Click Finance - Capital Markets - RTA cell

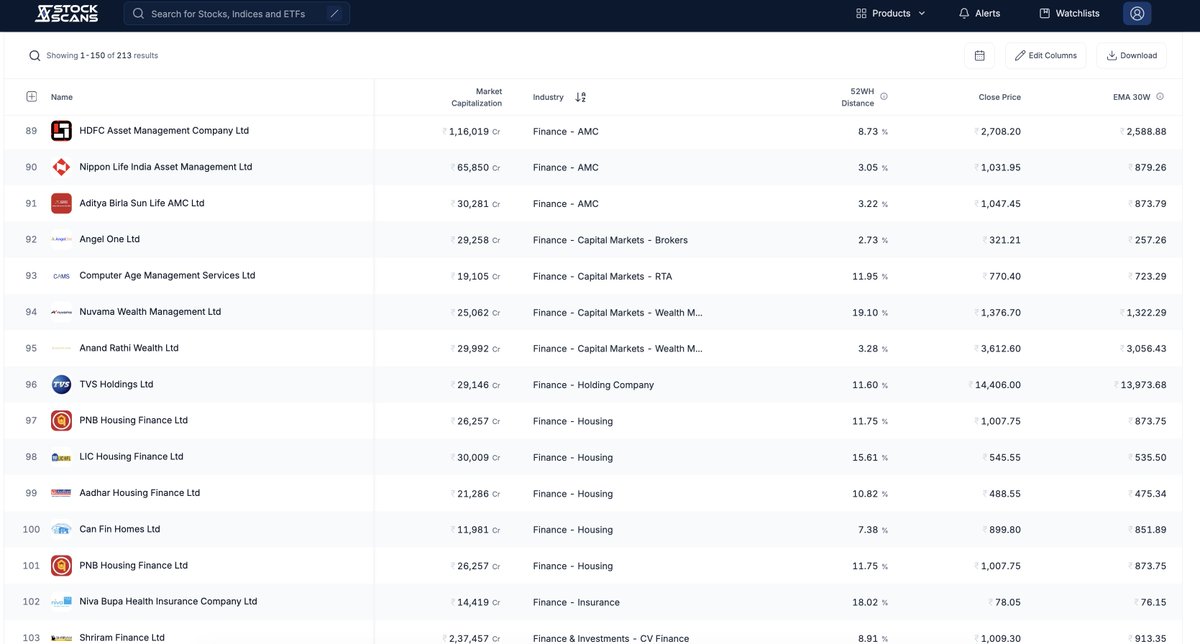point(602,276)
